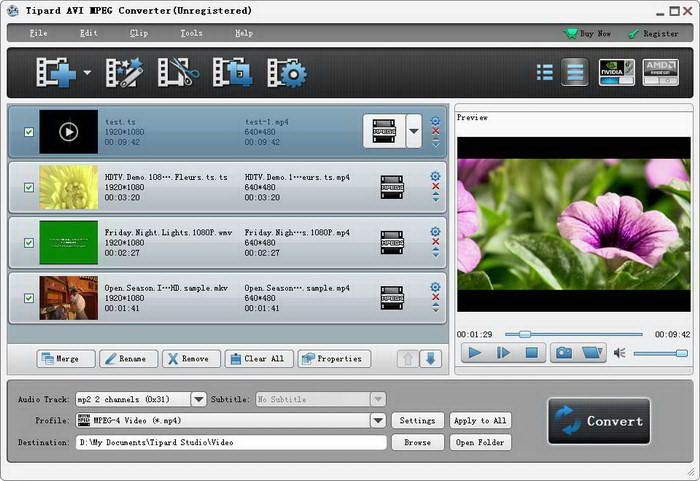Uncheck the test.ts file checkbox
Screen dimensions: 700x481
[x=28, y=132]
